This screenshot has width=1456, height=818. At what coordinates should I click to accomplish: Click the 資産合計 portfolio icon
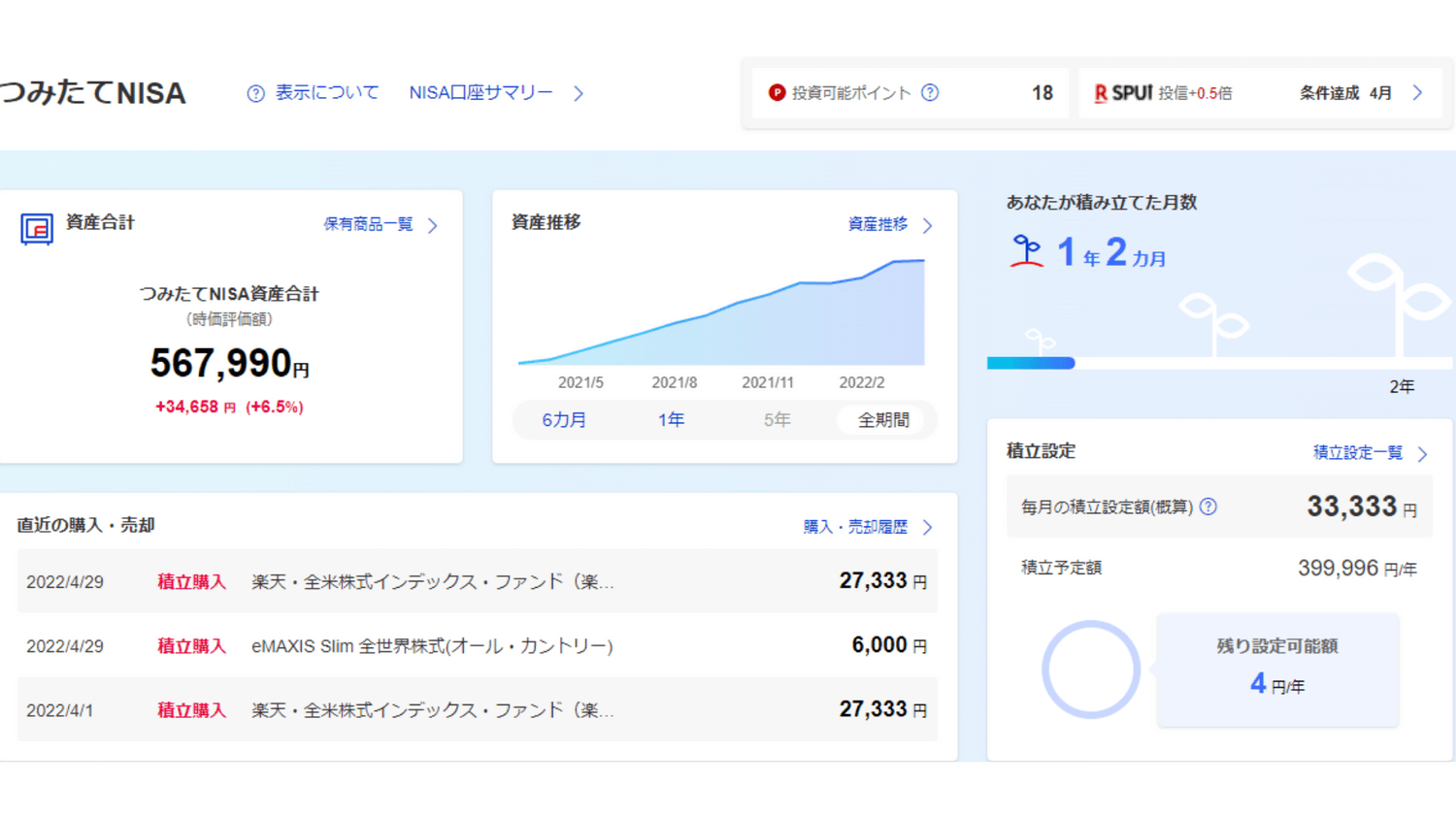pos(37,229)
